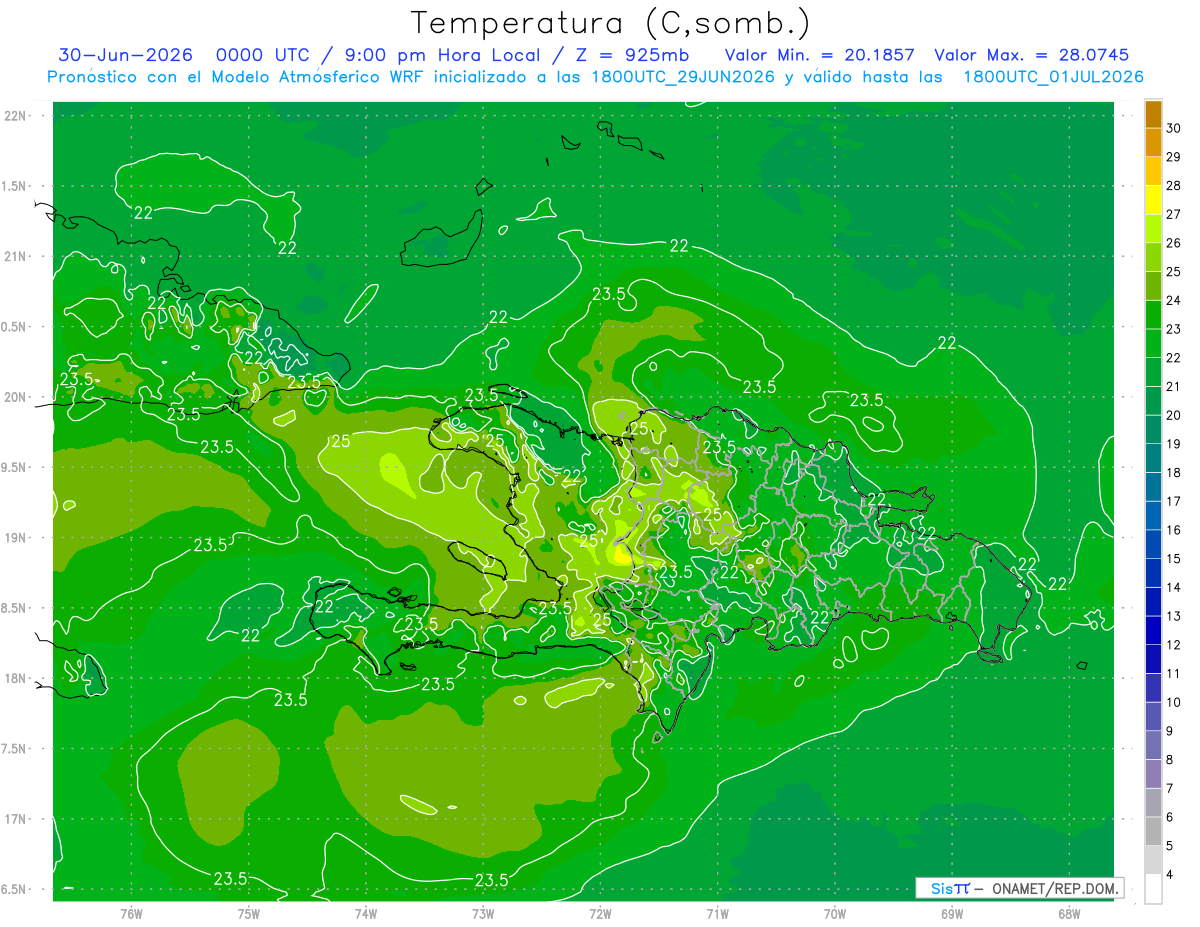Click the 20N latitude axis label
Viewport: 1200px width, 927px height.
15,397
